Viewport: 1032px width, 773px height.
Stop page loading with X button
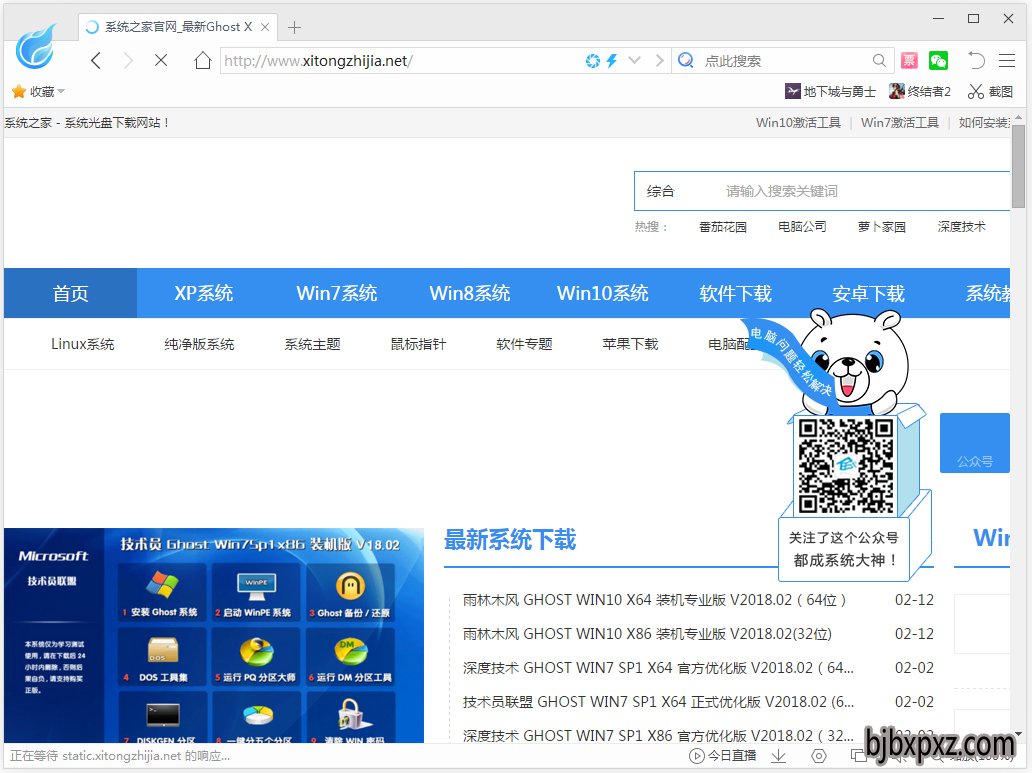(161, 61)
